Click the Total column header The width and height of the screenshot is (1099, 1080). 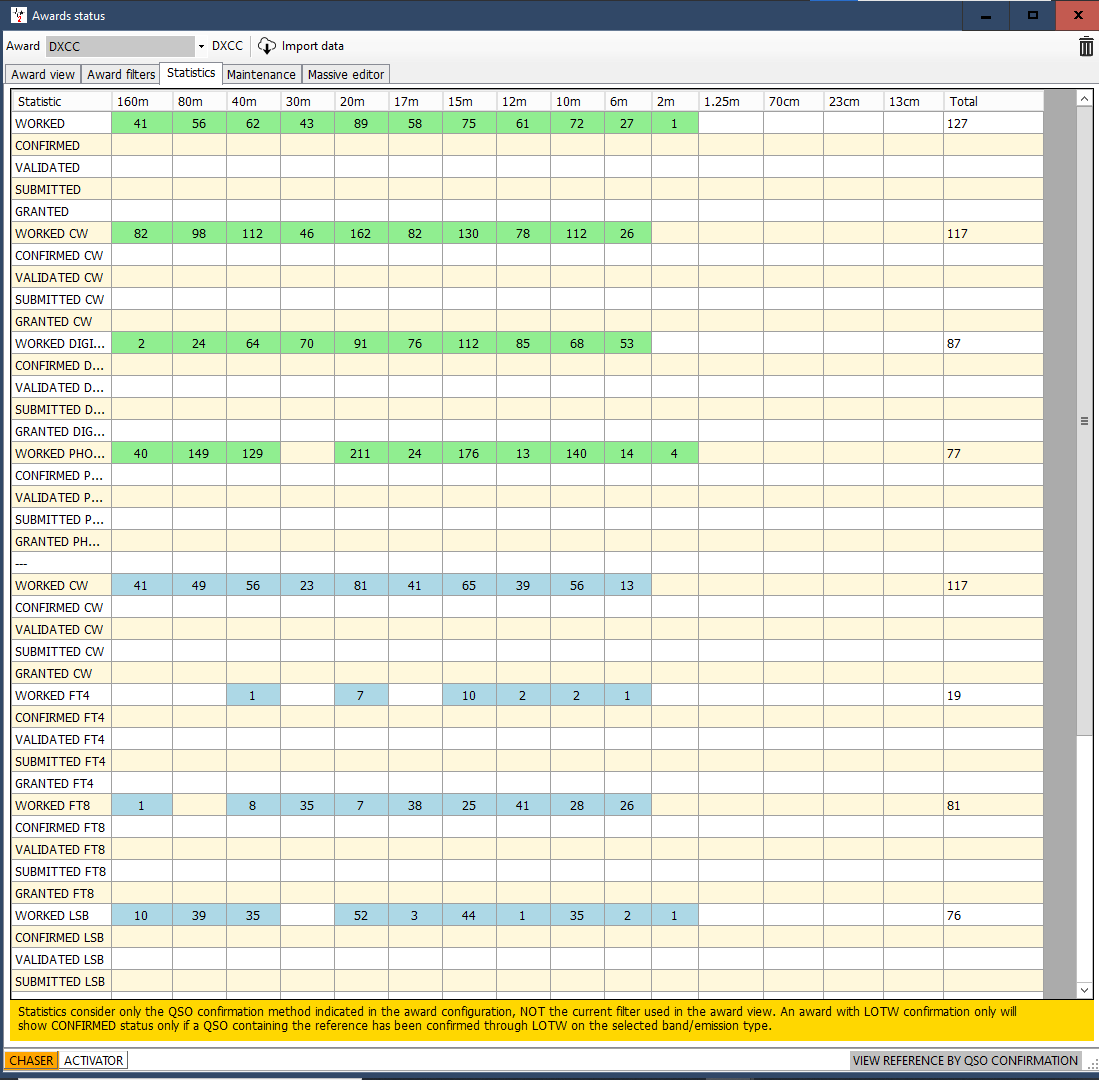click(993, 102)
